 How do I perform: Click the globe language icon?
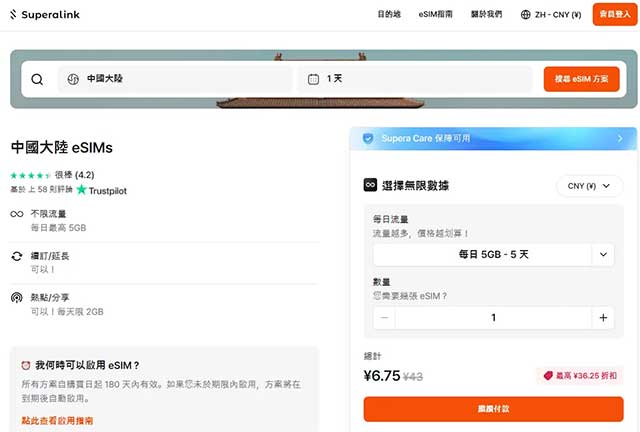tap(526, 15)
